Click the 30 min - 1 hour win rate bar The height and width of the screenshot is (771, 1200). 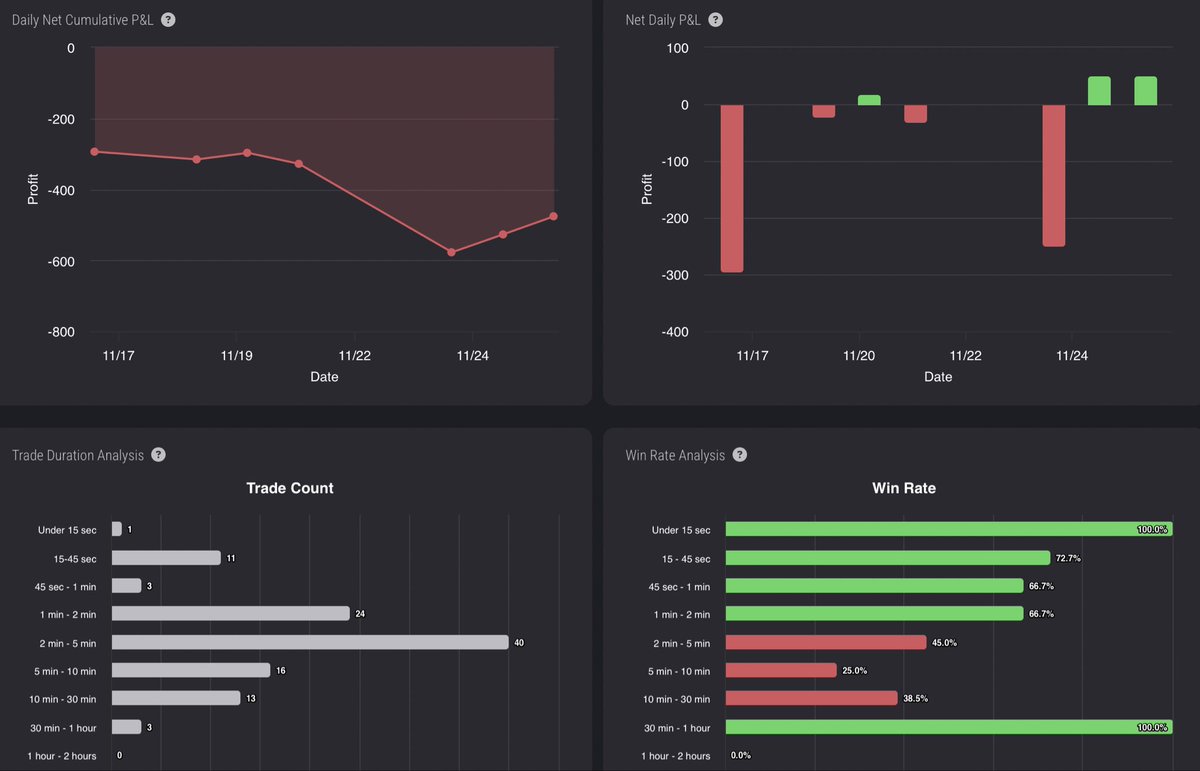click(x=948, y=727)
